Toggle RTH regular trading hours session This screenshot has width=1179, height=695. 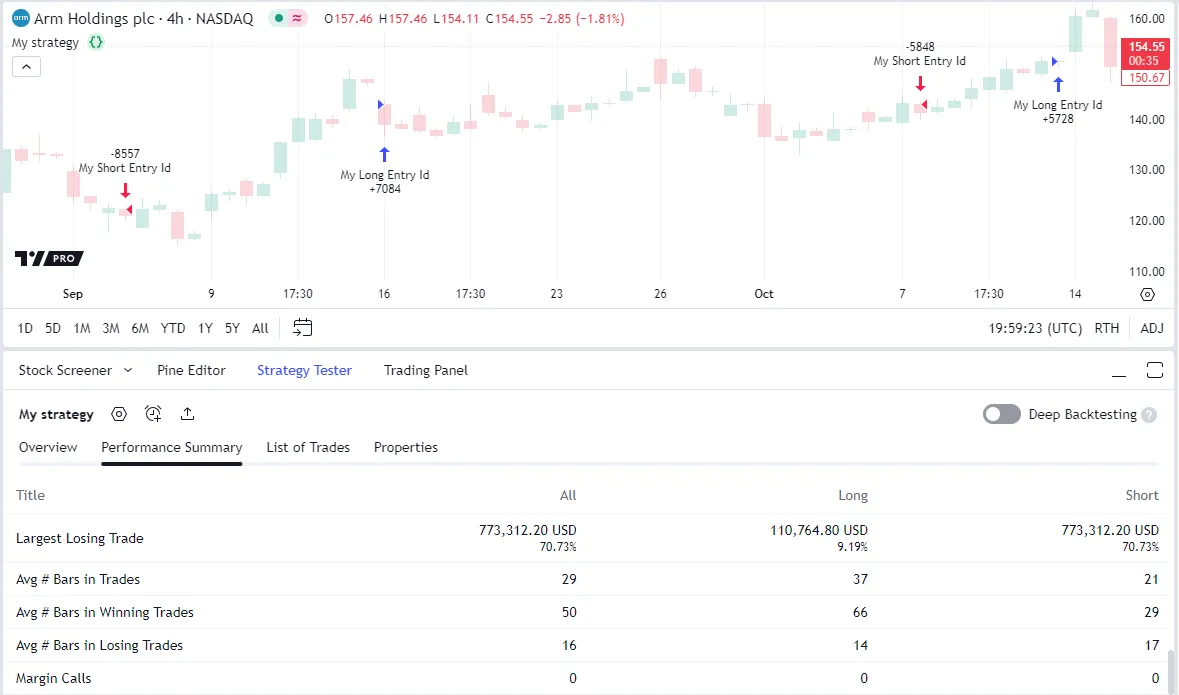point(1107,328)
